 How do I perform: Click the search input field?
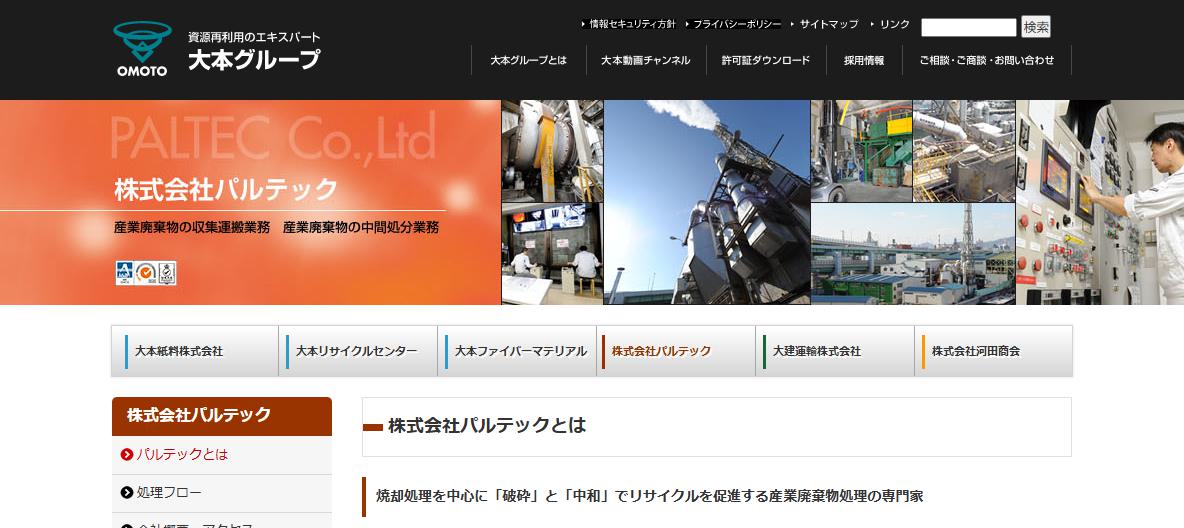[969, 27]
